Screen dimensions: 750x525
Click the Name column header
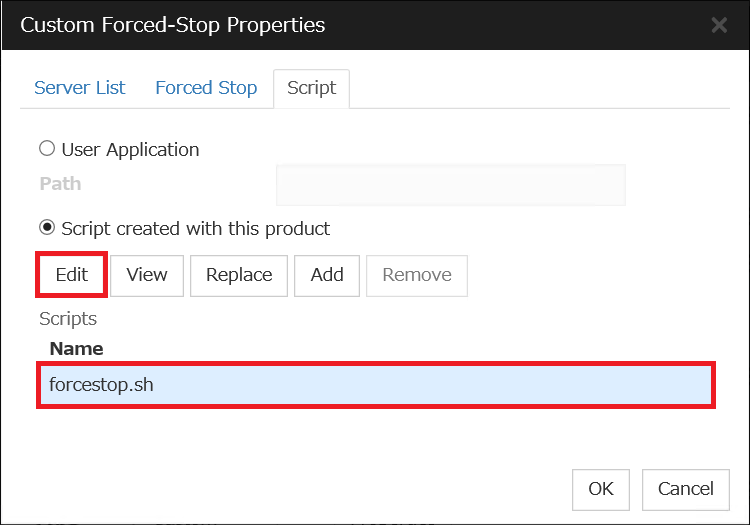coord(77,349)
